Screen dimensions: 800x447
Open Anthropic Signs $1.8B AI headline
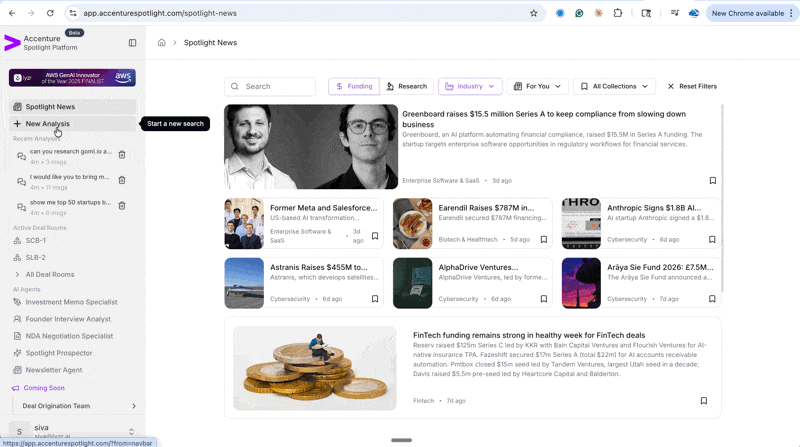(654, 208)
